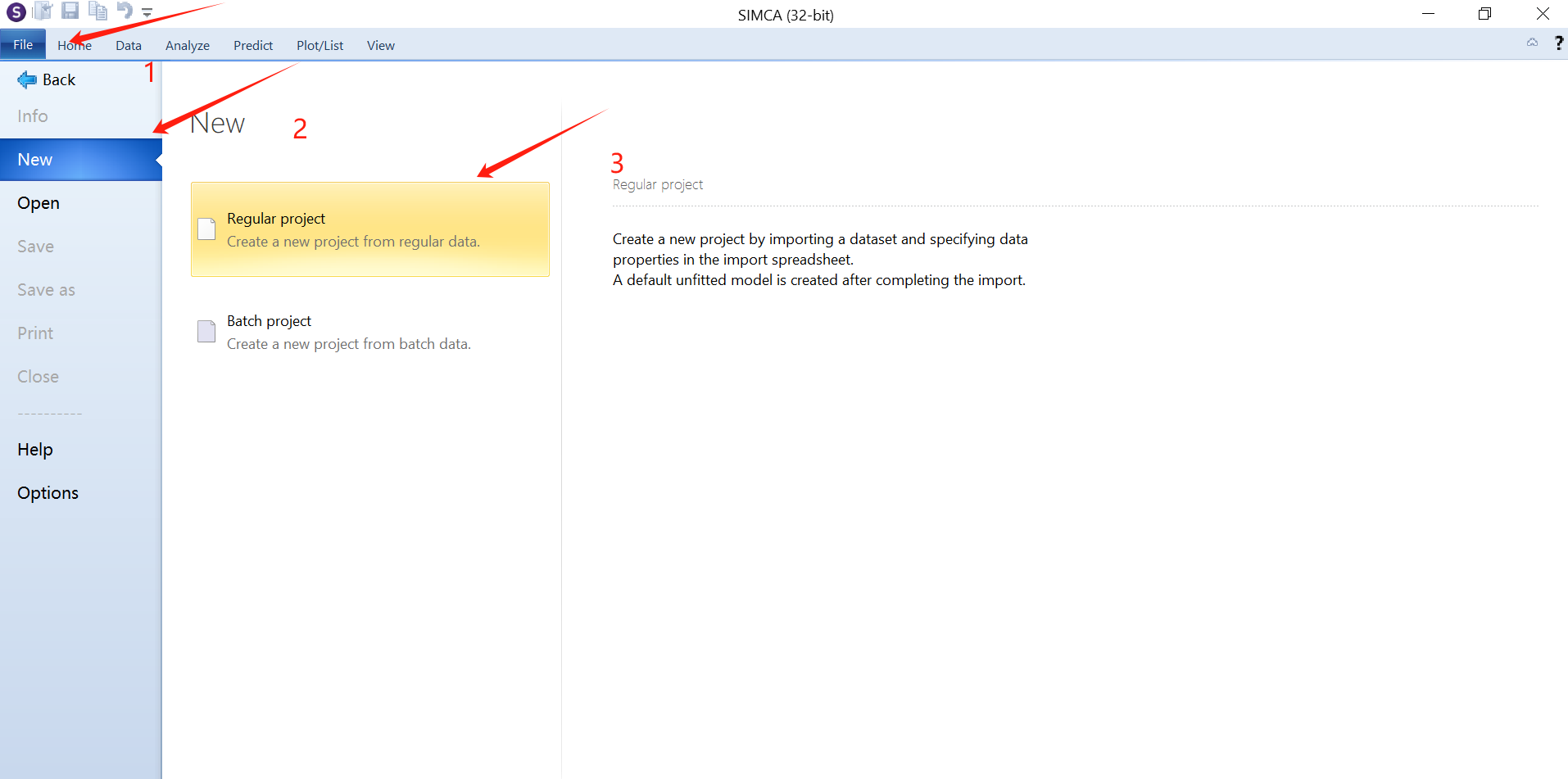Image resolution: width=1568 pixels, height=779 pixels.
Task: Choose Batch project from batch data
Action: coord(349,332)
